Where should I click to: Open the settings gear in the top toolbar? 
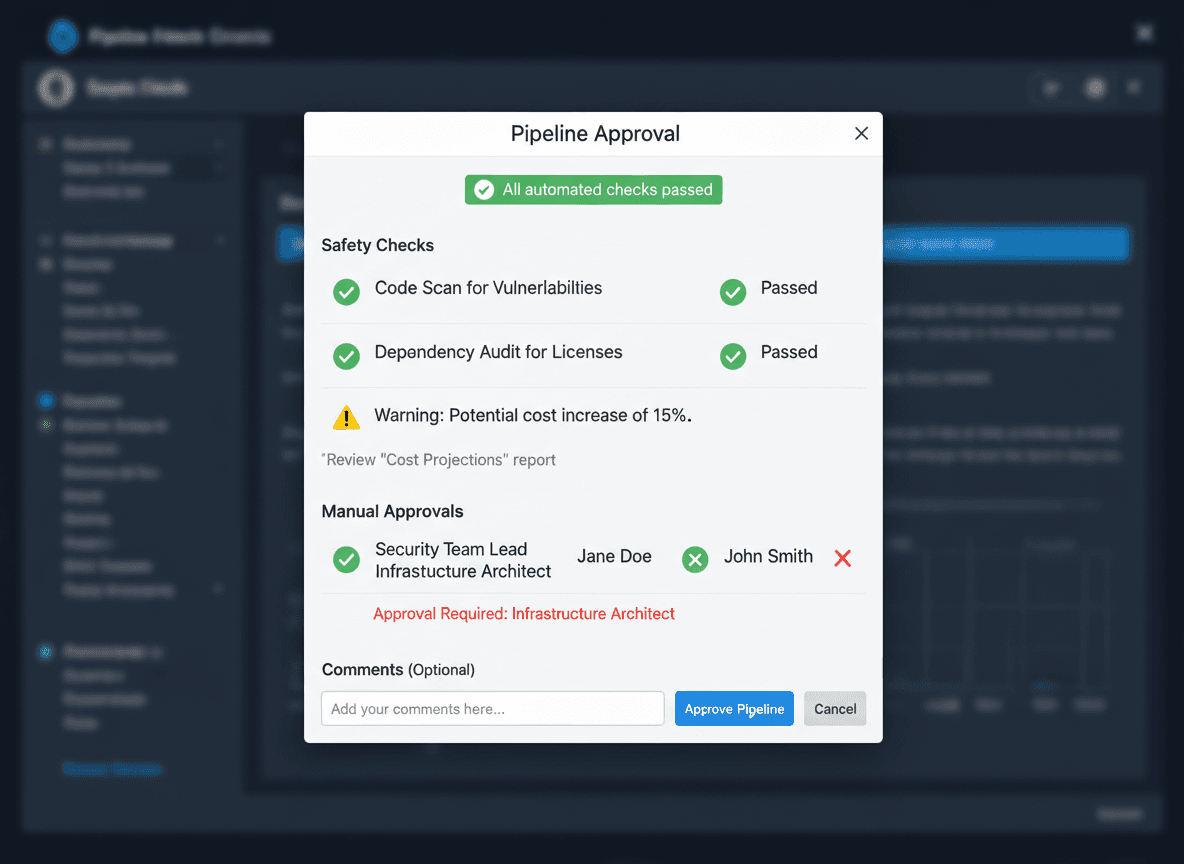[x=1095, y=88]
